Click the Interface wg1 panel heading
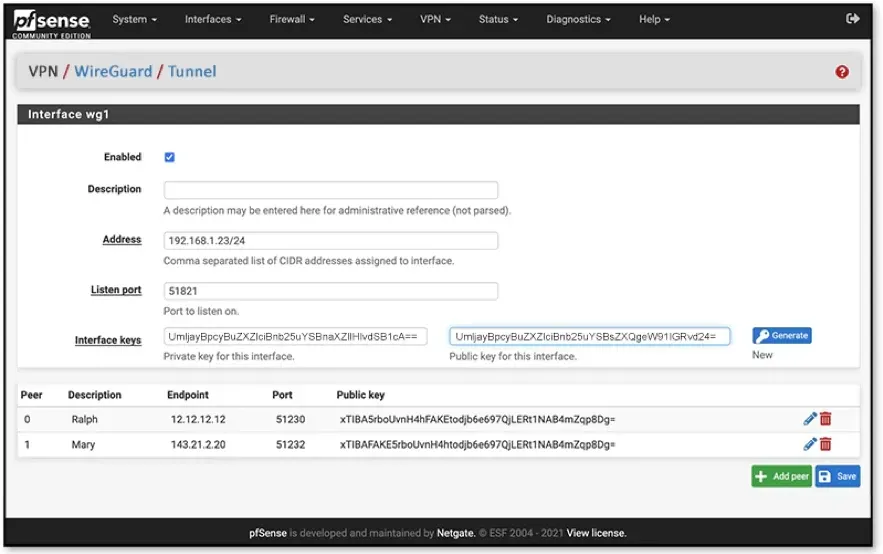 click(x=438, y=114)
